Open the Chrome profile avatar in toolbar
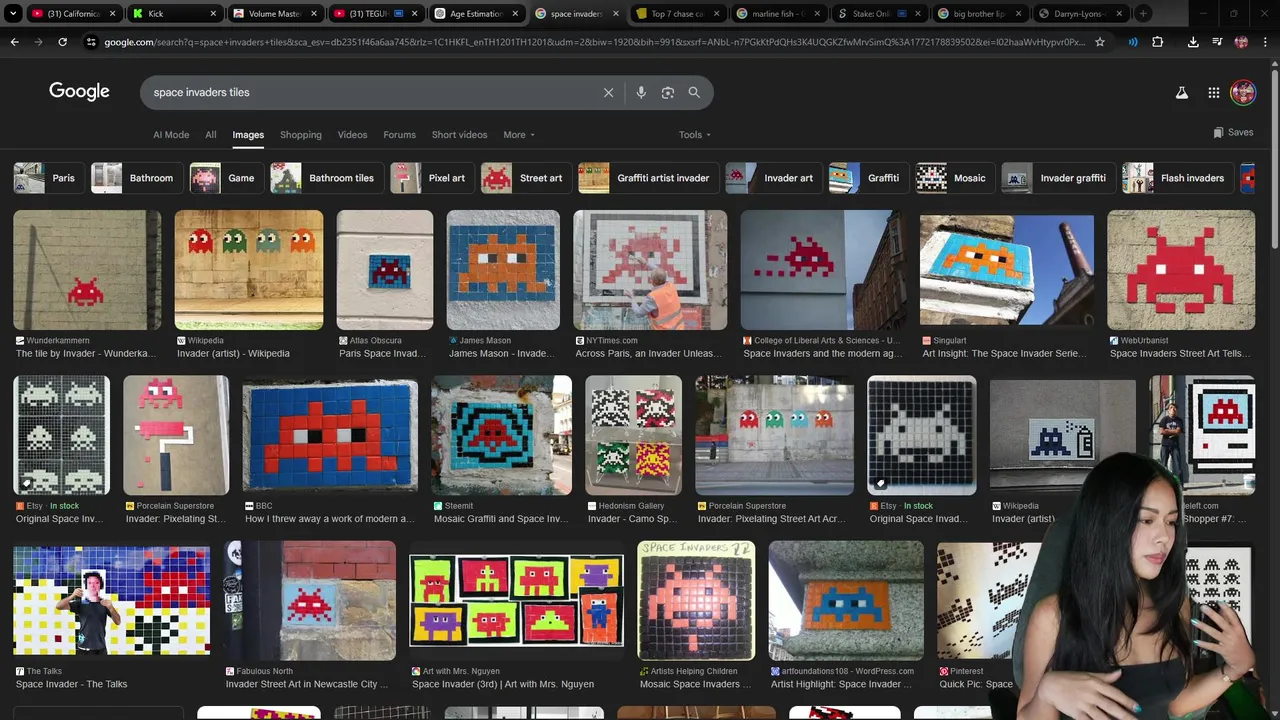This screenshot has width=1280, height=720. [x=1241, y=42]
